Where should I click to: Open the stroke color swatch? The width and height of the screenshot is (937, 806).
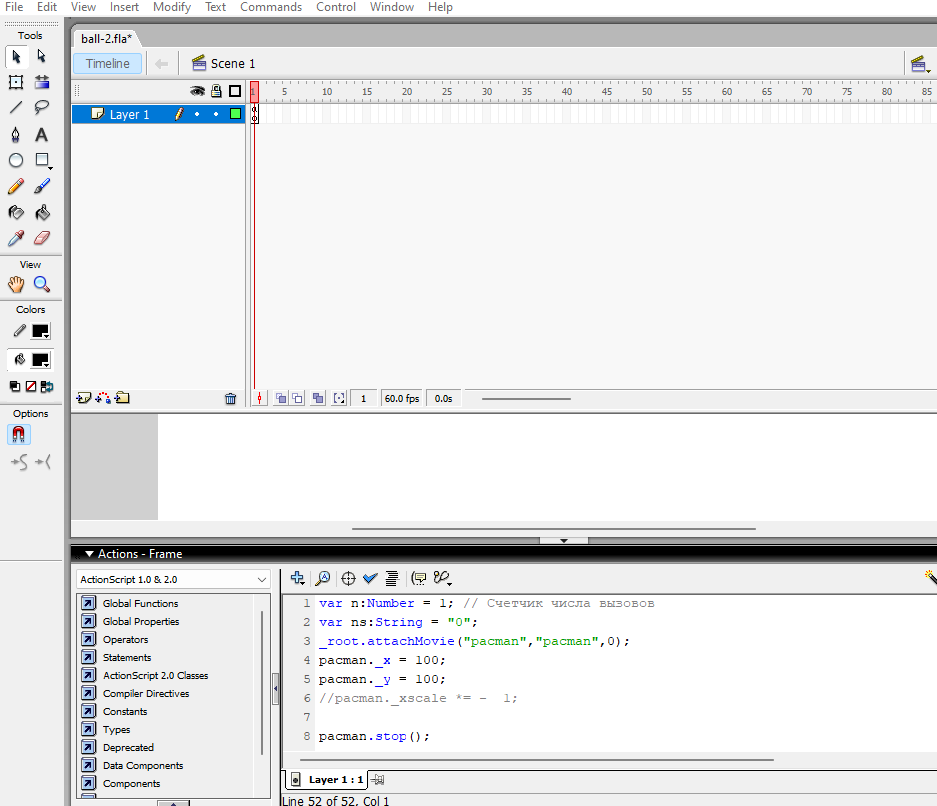coord(41,331)
